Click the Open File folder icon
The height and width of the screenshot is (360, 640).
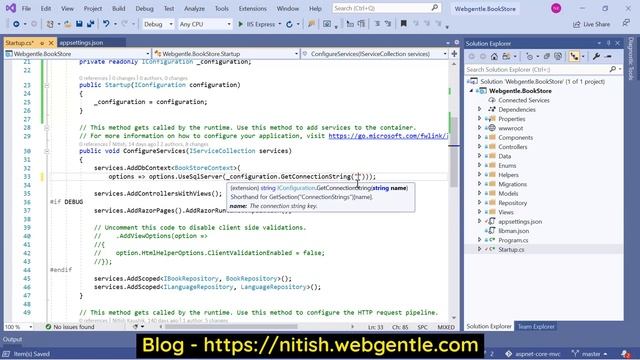pos(68,24)
